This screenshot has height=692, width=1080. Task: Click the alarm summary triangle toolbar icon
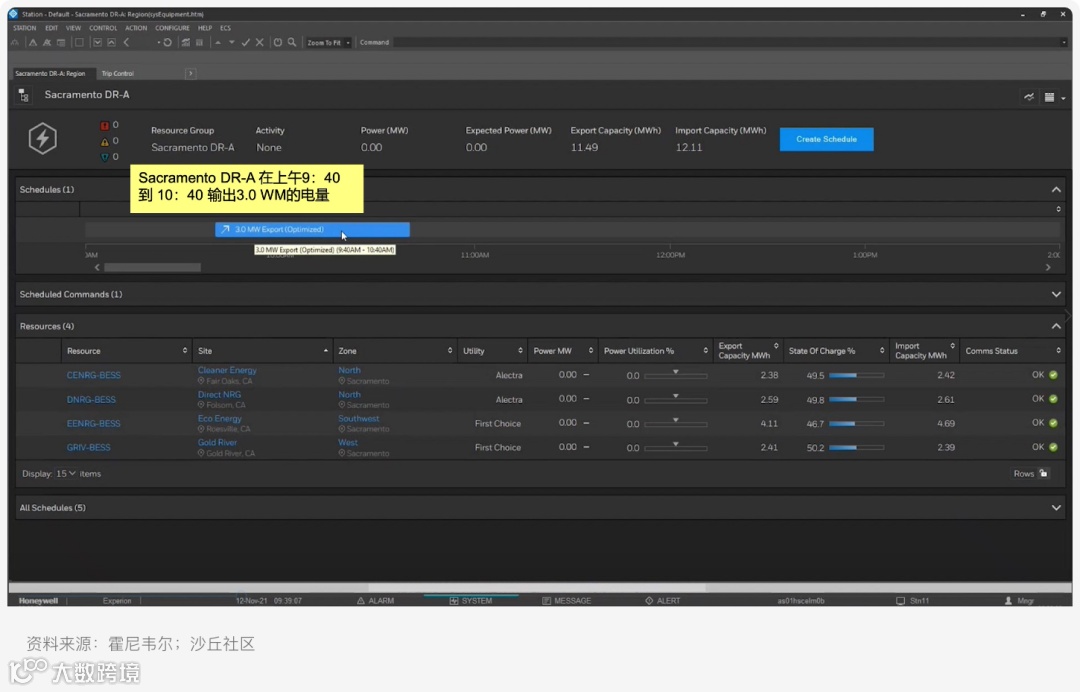[x=32, y=43]
